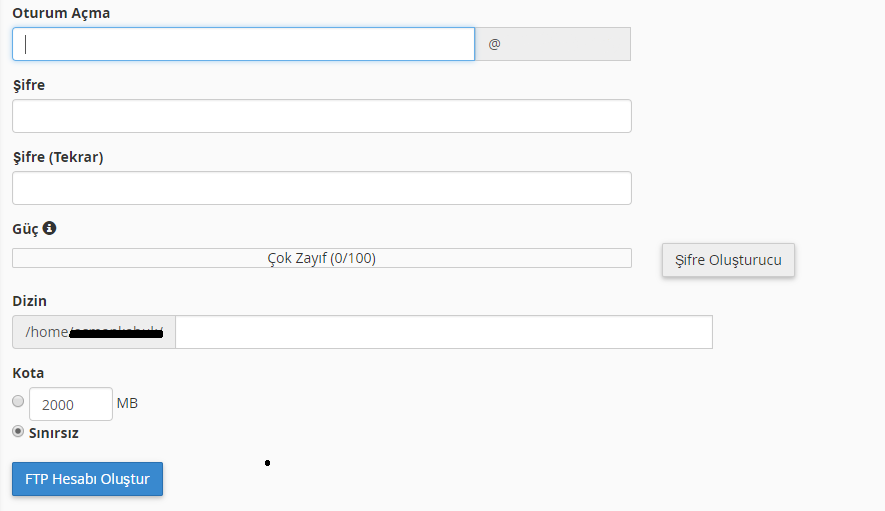Click the /home/ path prefix box
This screenshot has height=511, width=885.
tap(94, 332)
